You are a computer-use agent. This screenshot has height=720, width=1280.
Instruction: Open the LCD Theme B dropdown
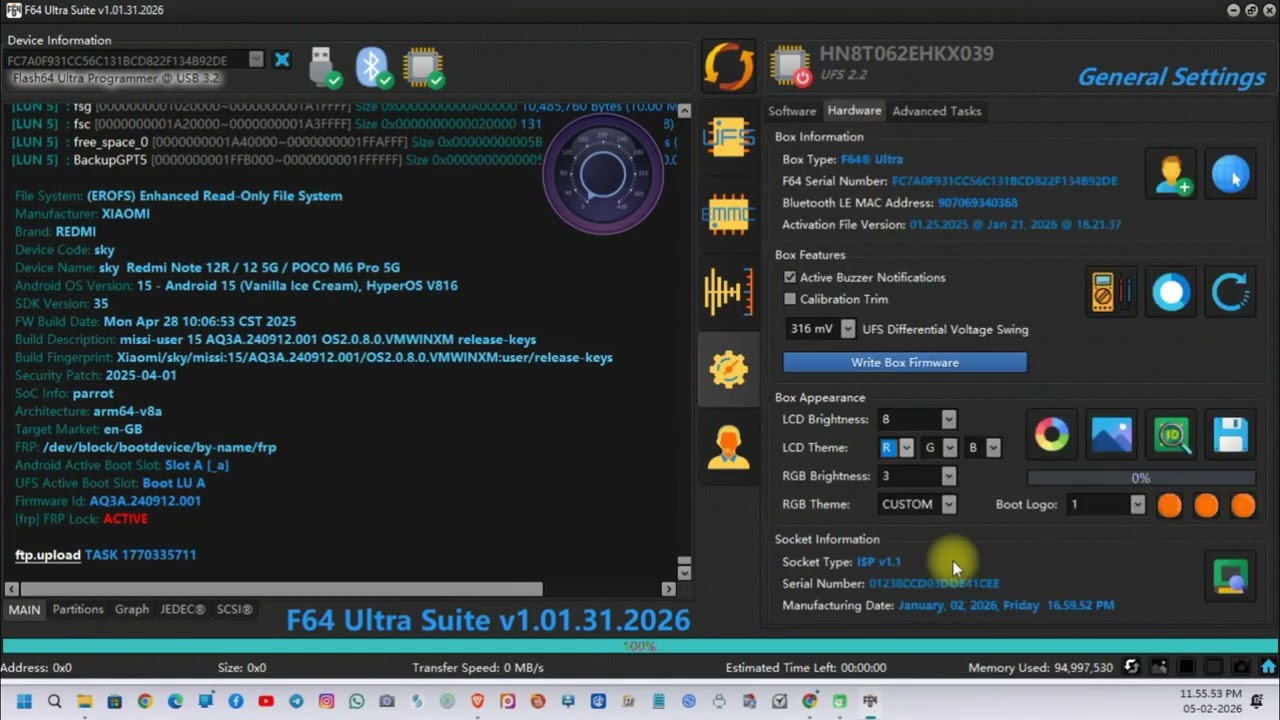(993, 448)
